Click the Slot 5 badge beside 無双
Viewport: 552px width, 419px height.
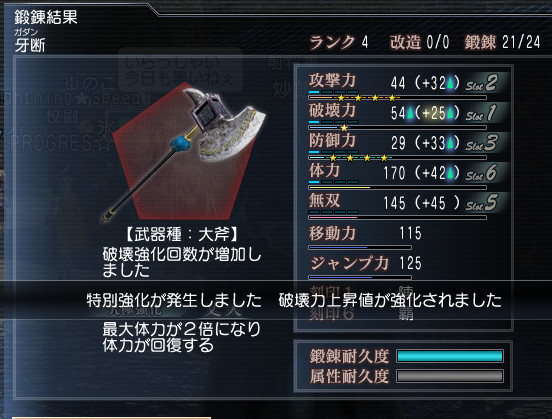click(x=481, y=203)
